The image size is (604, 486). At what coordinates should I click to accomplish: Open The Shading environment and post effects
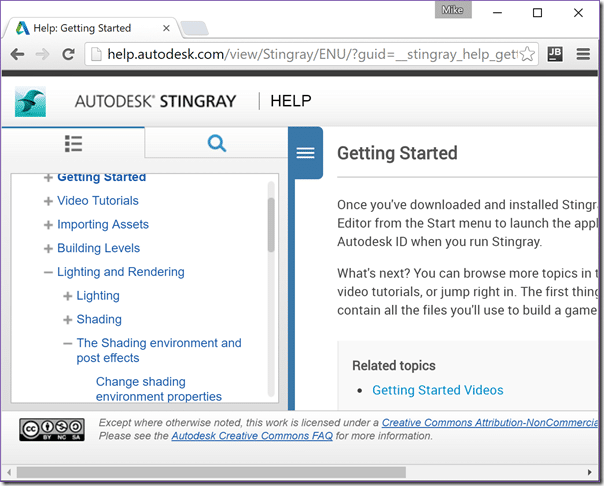[x=159, y=350]
